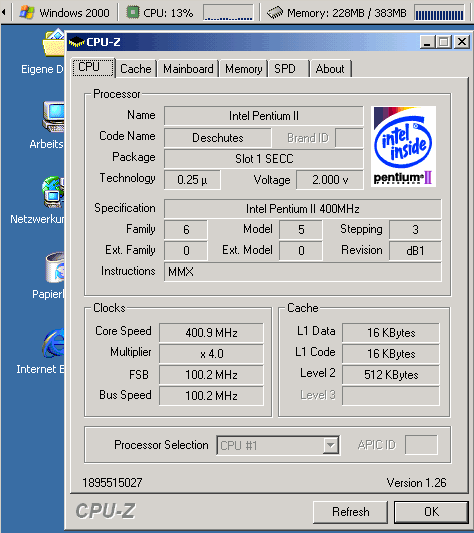Click the Technology value 0.25 µ
This screenshot has height=533, width=474.
coord(192,180)
